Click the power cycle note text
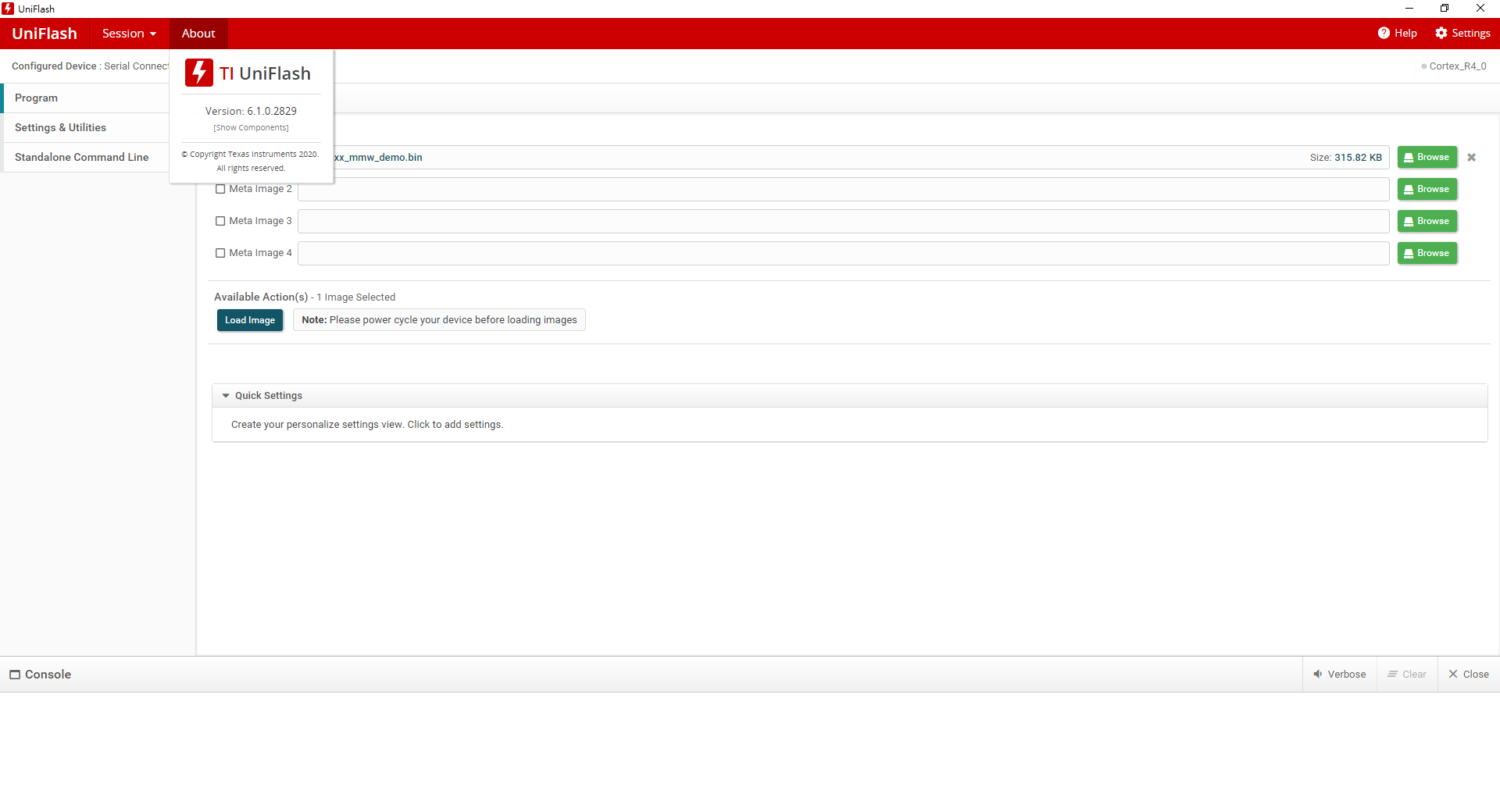Viewport: 1500px width, 812px height. tap(439, 320)
